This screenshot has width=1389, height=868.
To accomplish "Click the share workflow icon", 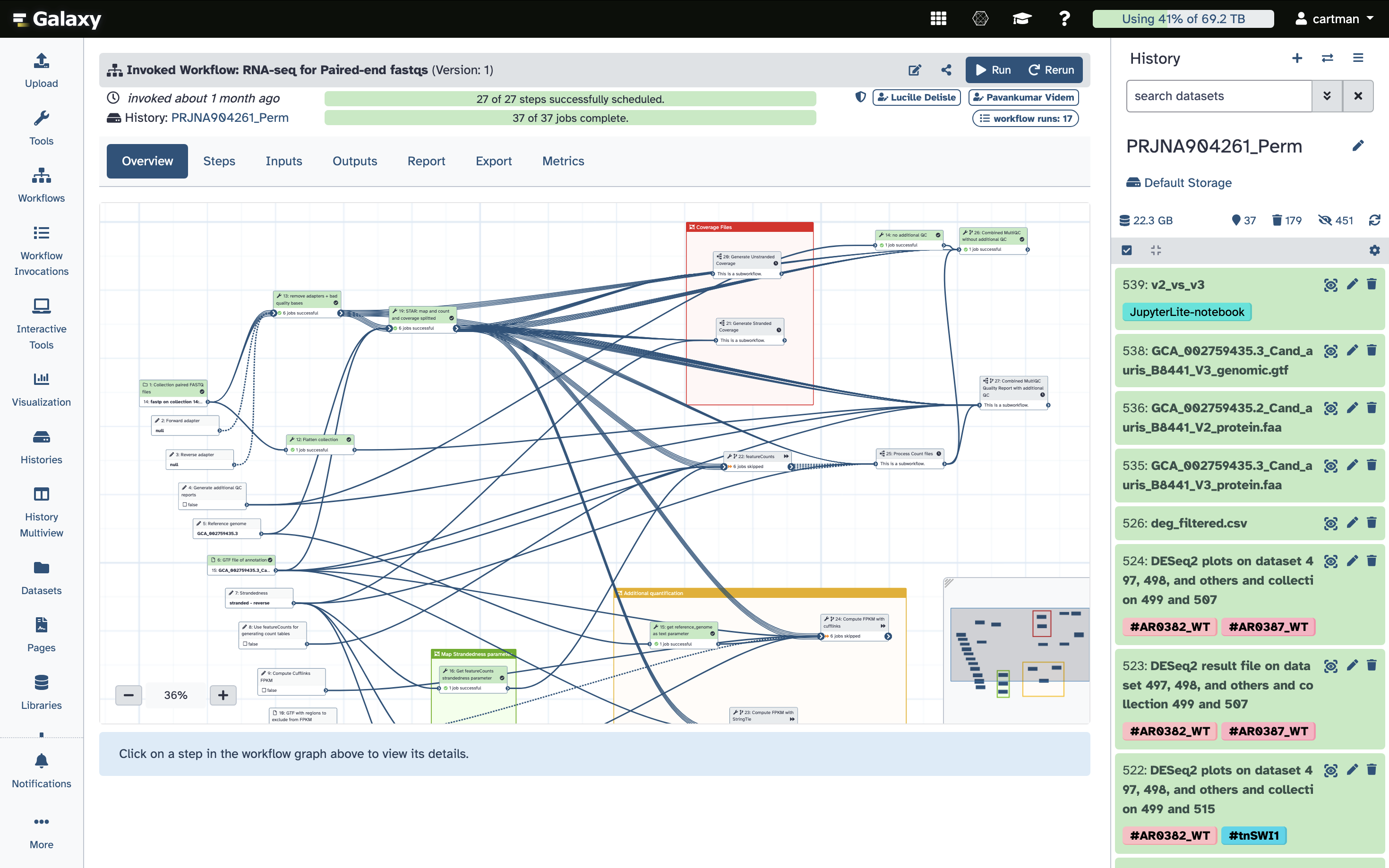I will click(x=946, y=69).
